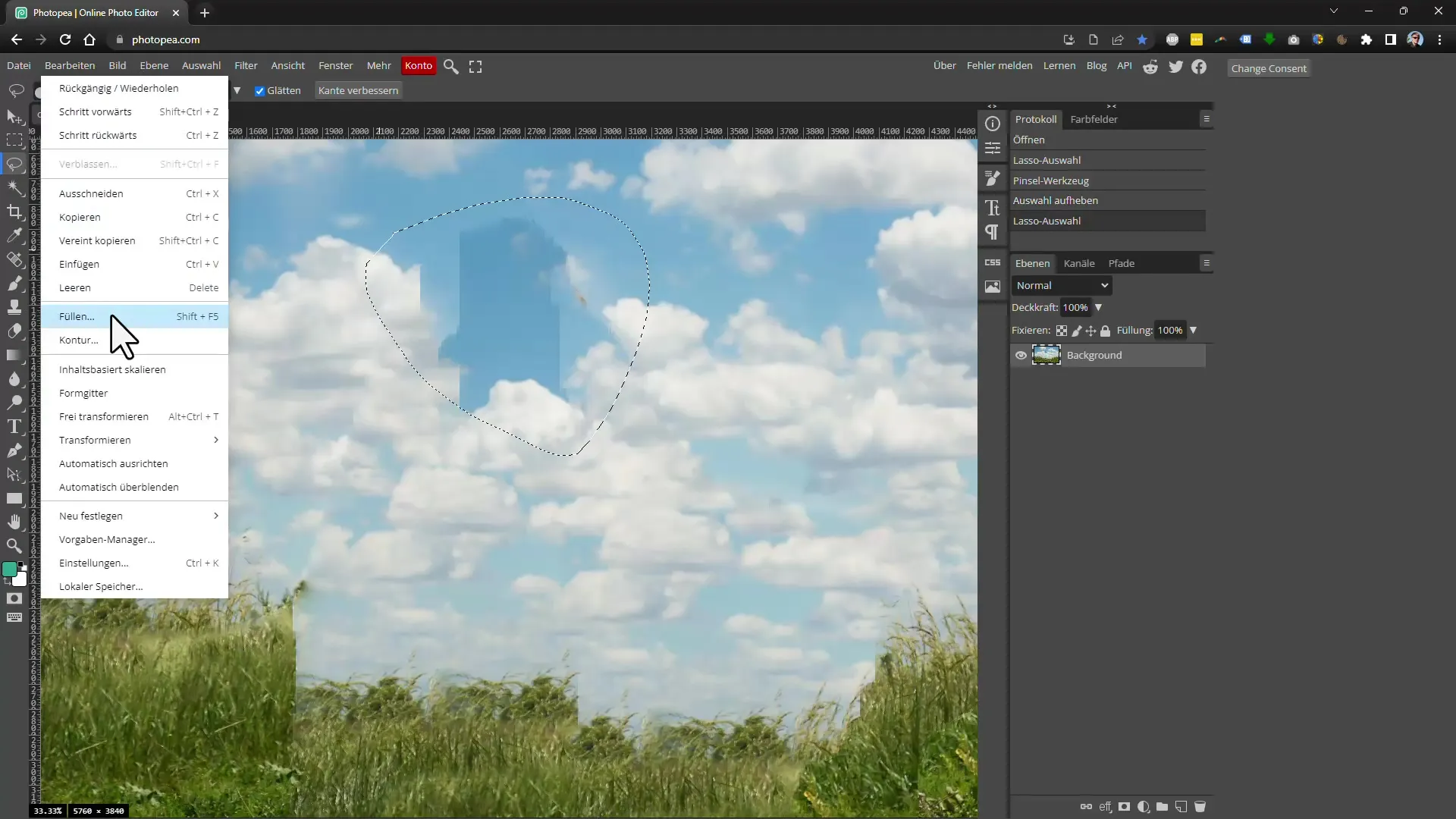
Task: Expand the Füllung fill slider arrow
Action: pos(1193,331)
